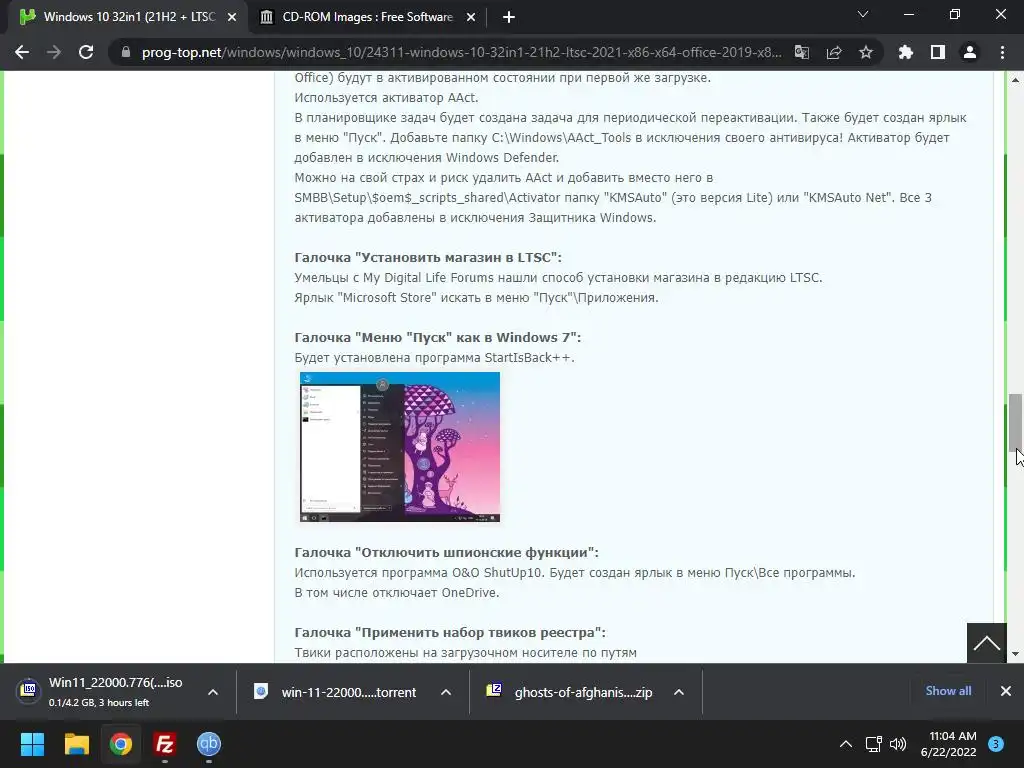Click the address bar URL
This screenshot has height=768, width=1024.
[x=461, y=52]
